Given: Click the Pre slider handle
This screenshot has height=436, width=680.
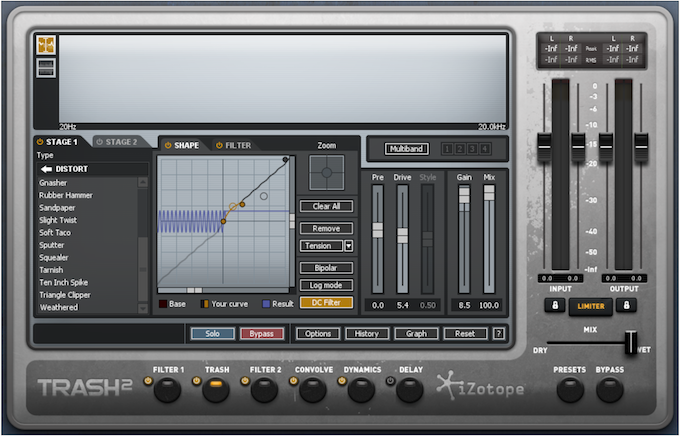Looking at the screenshot, I should coord(378,230).
